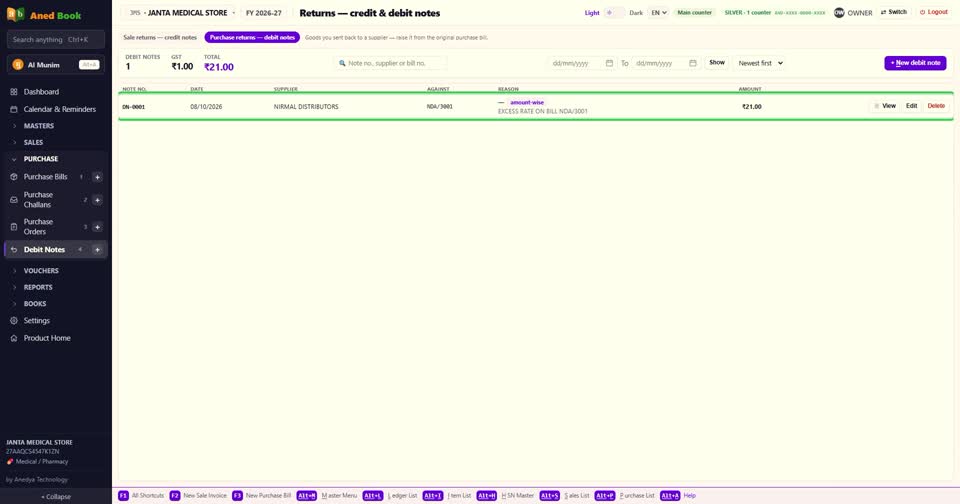Viewport: 960px width, 504px height.
Task: Create a New debit note
Action: (x=915, y=63)
